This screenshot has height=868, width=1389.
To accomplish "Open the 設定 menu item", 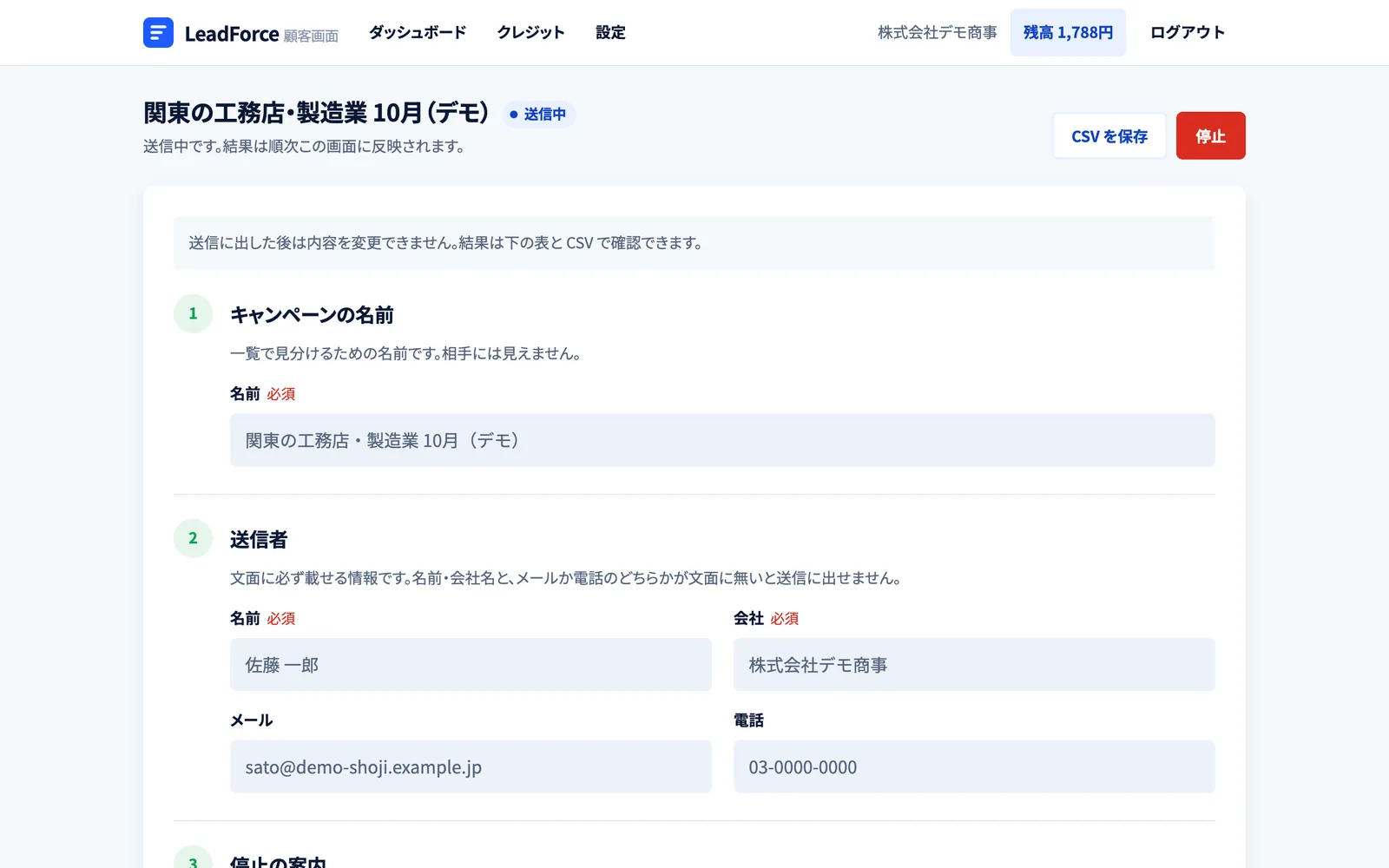I will pos(610,32).
